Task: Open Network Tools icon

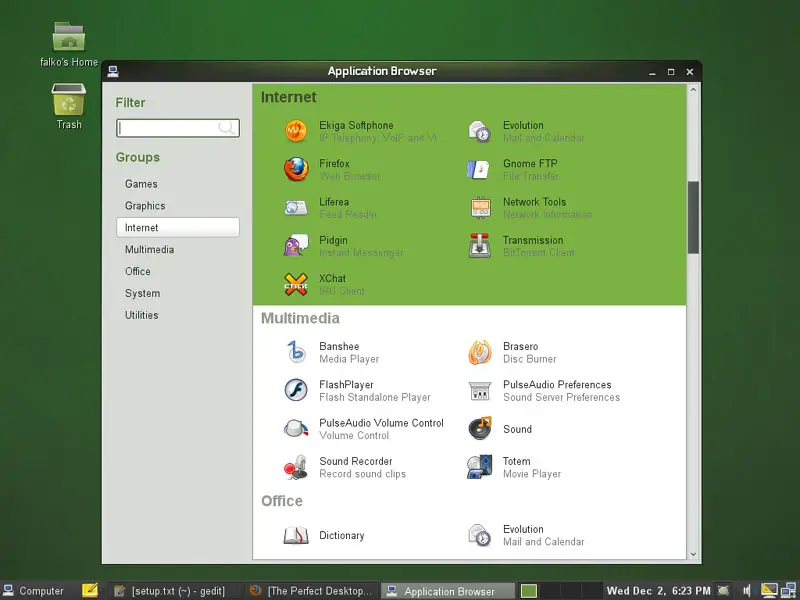Action: pyautogui.click(x=480, y=208)
